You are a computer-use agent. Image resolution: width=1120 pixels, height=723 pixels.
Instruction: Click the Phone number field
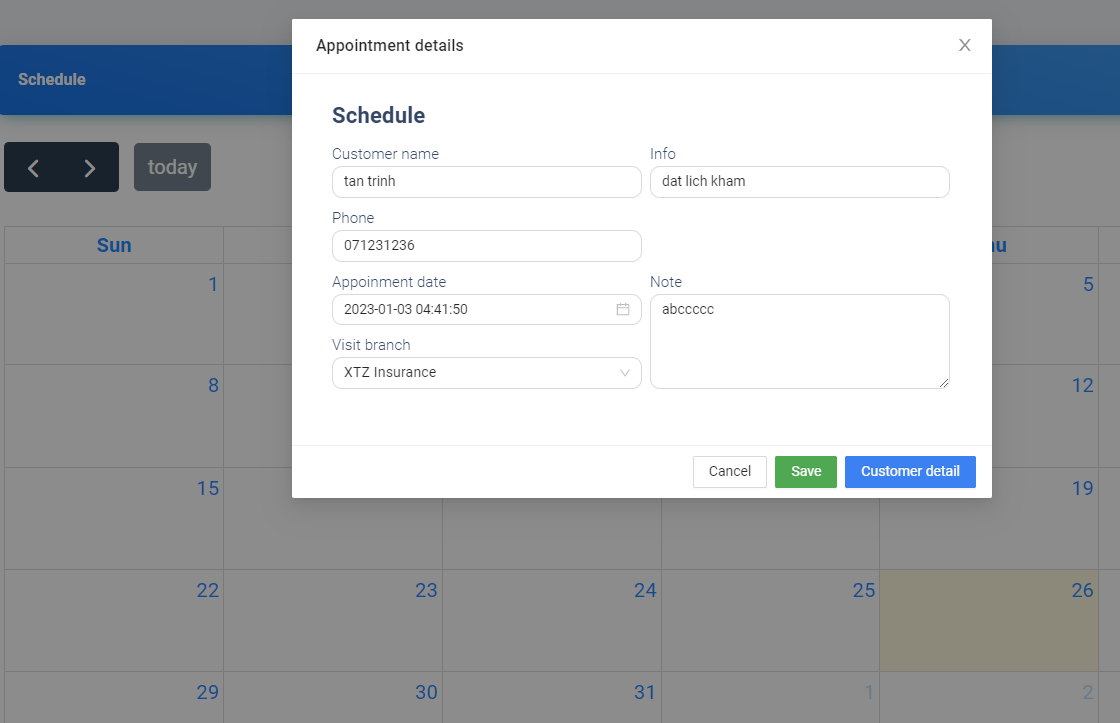click(486, 246)
